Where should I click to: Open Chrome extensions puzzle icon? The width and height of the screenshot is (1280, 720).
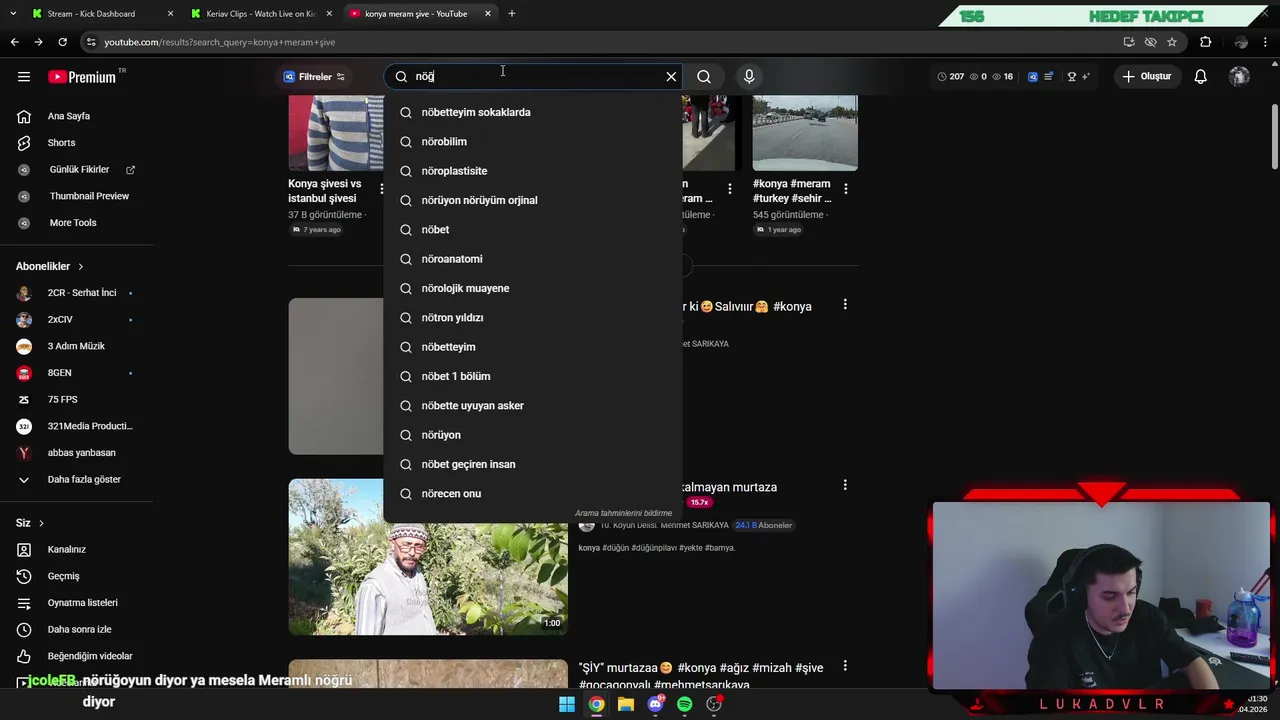[x=1205, y=42]
